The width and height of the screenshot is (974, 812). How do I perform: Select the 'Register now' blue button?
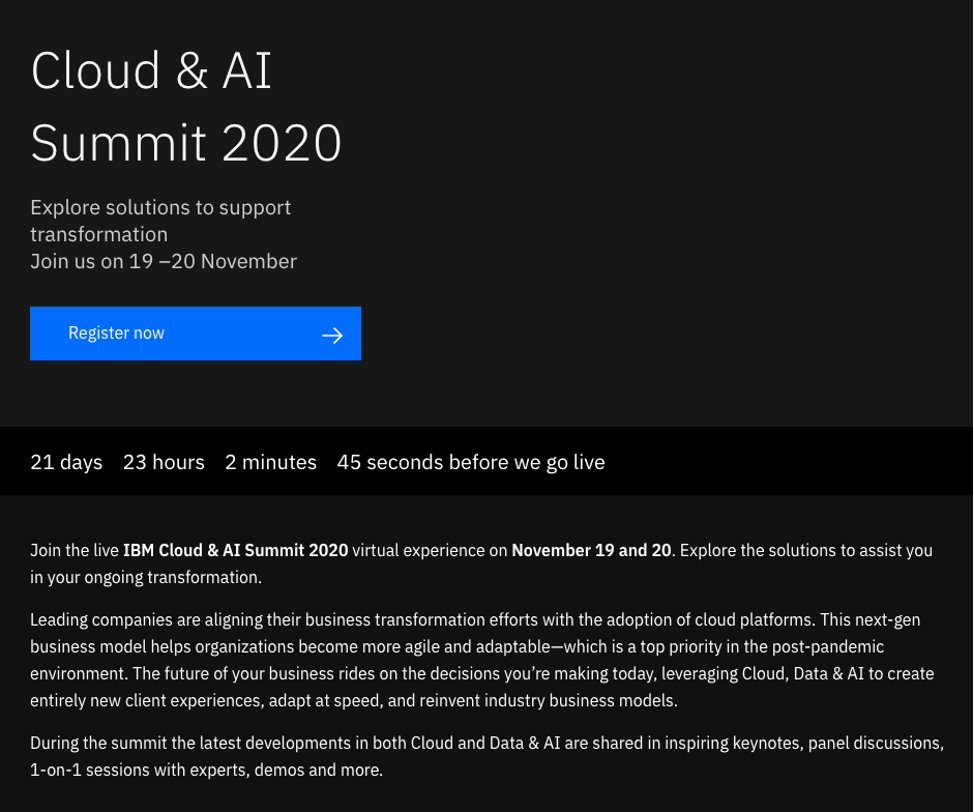click(195, 333)
